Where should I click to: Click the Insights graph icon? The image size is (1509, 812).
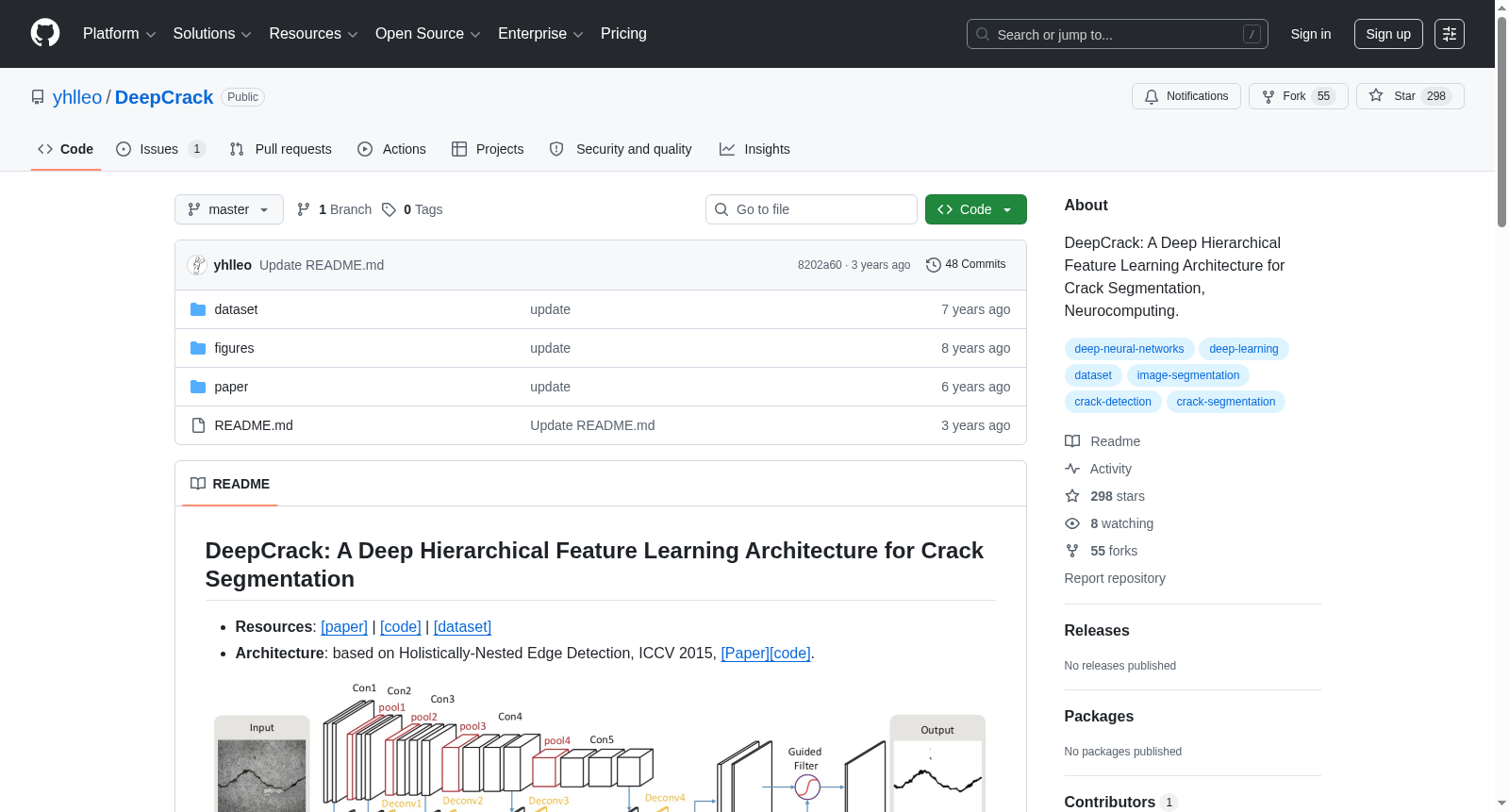click(727, 149)
